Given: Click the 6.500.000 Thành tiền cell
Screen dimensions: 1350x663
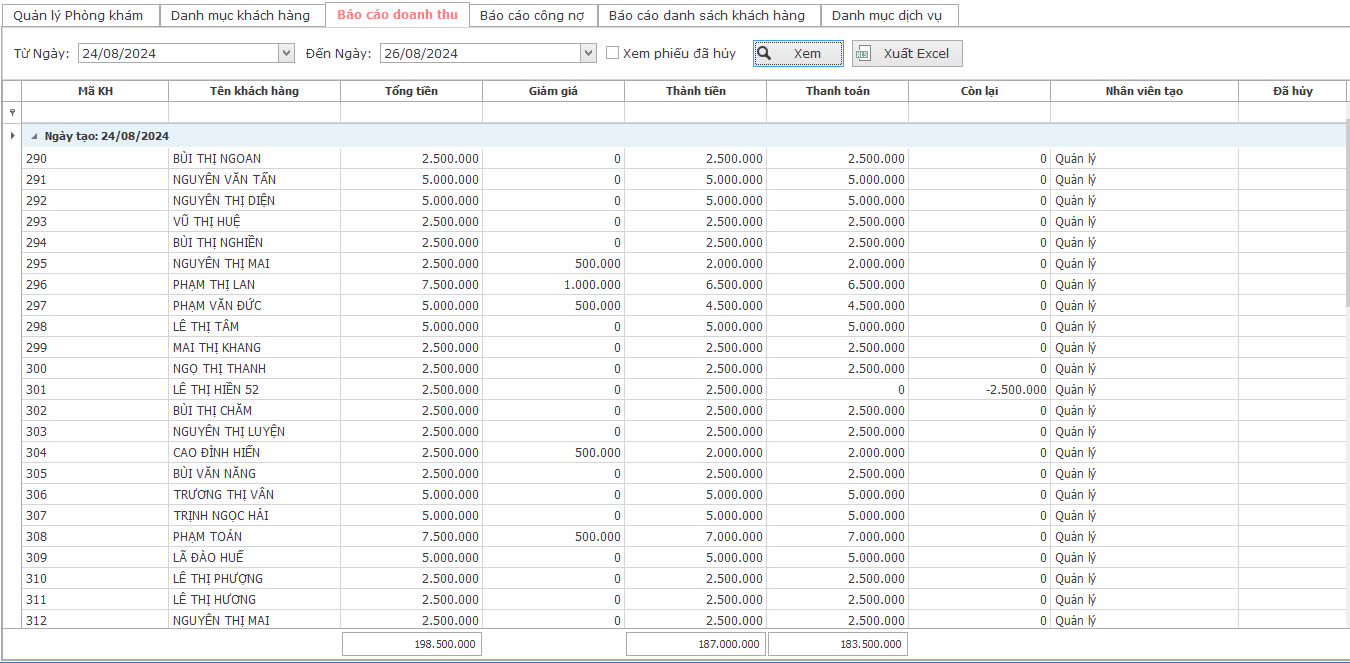Looking at the screenshot, I should tap(695, 284).
